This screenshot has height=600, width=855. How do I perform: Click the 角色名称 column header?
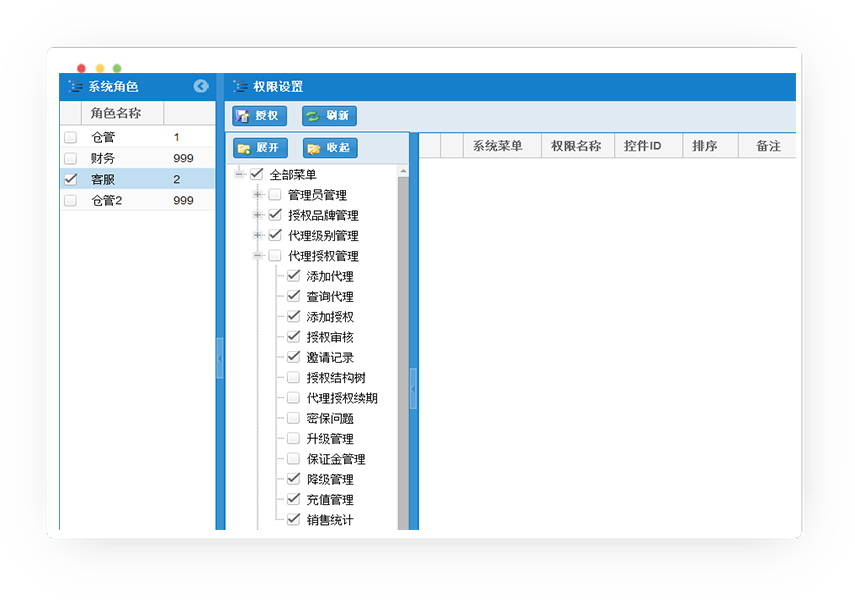click(x=115, y=114)
